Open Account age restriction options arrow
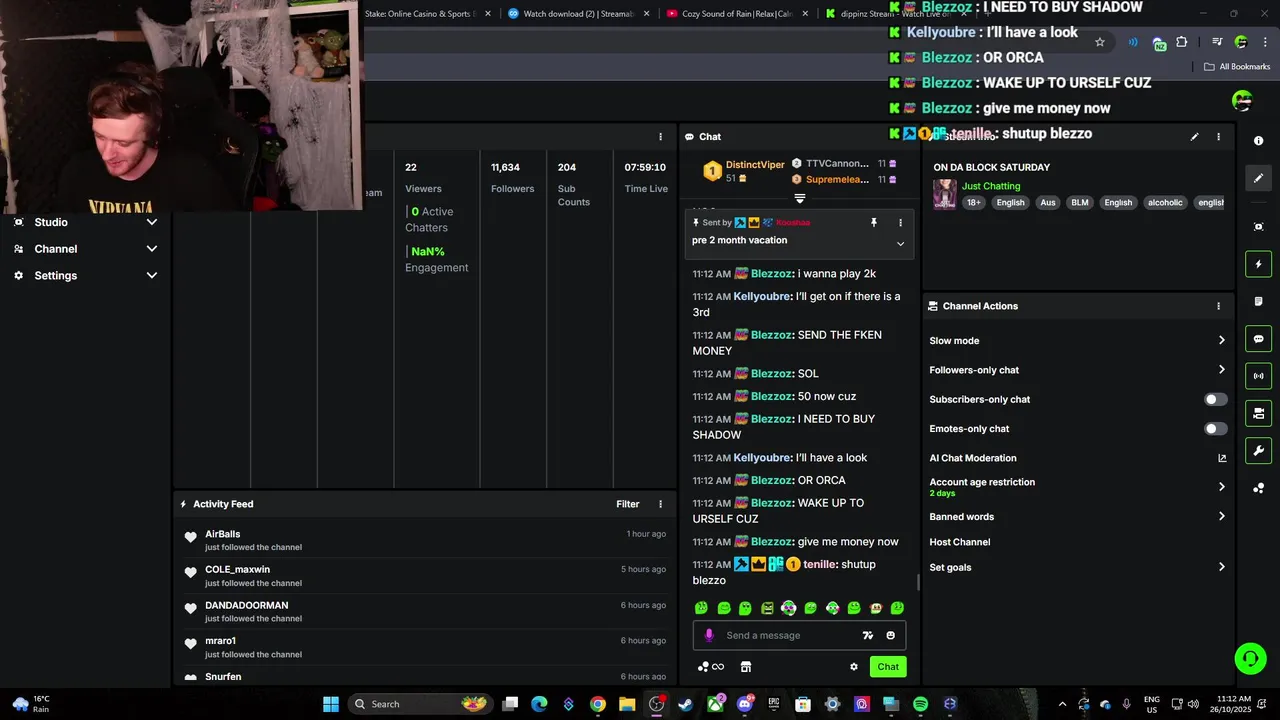The width and height of the screenshot is (1280, 720). pos(1221,487)
